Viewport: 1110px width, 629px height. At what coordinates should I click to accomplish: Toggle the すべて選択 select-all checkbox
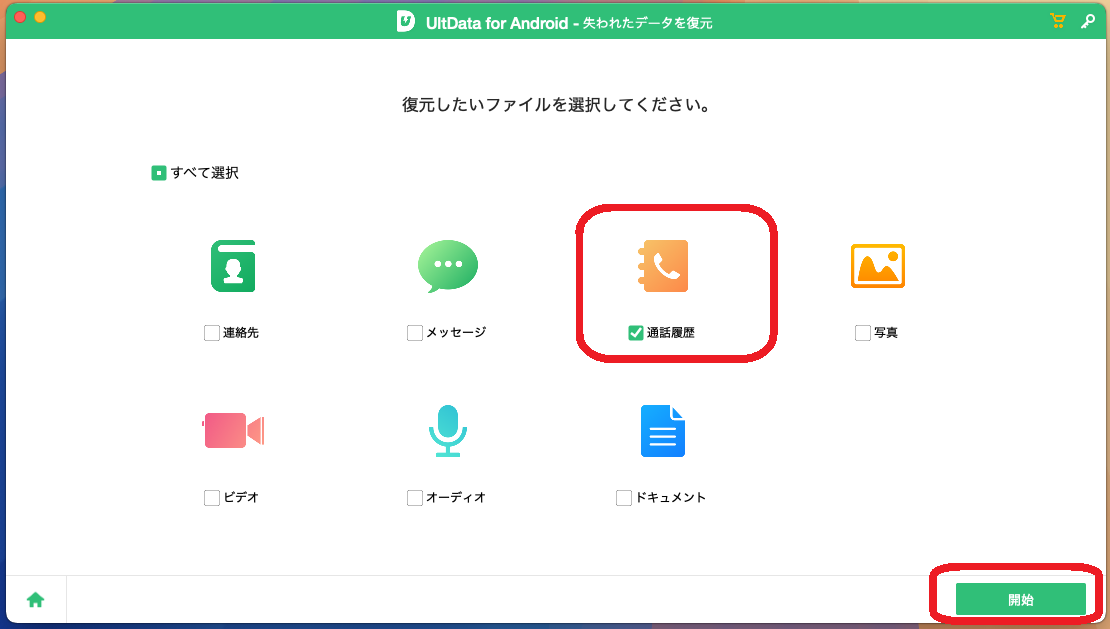click(x=159, y=173)
